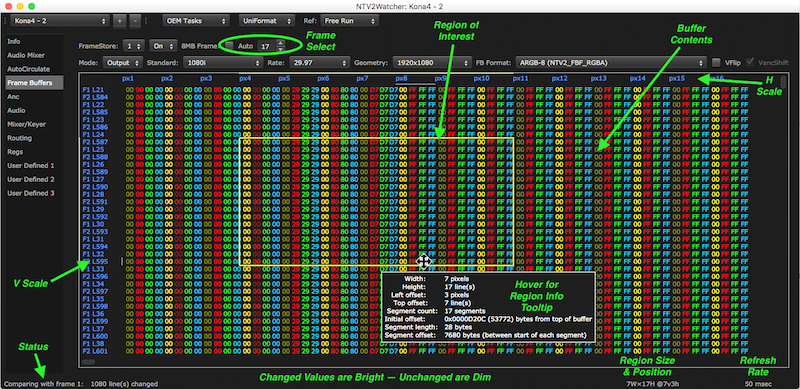
Task: Toggle the VFlip checkbox
Action: [716, 63]
